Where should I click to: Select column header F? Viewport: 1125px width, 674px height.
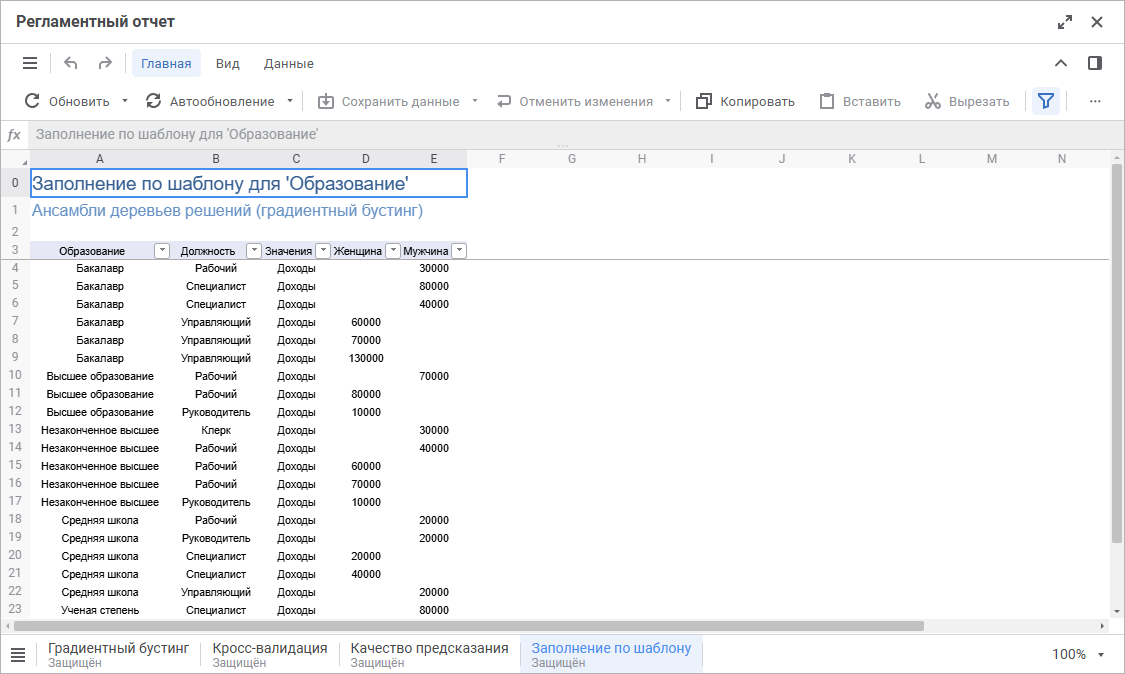click(x=502, y=159)
